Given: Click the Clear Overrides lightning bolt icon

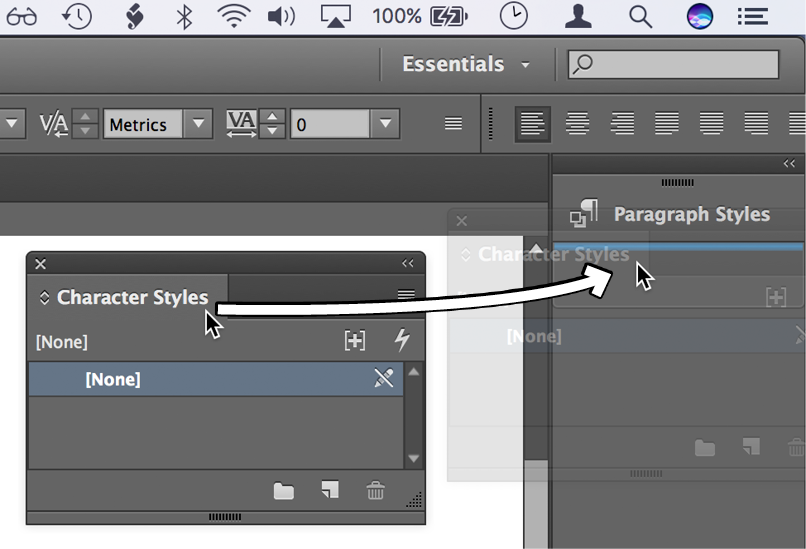Looking at the screenshot, I should [x=402, y=341].
